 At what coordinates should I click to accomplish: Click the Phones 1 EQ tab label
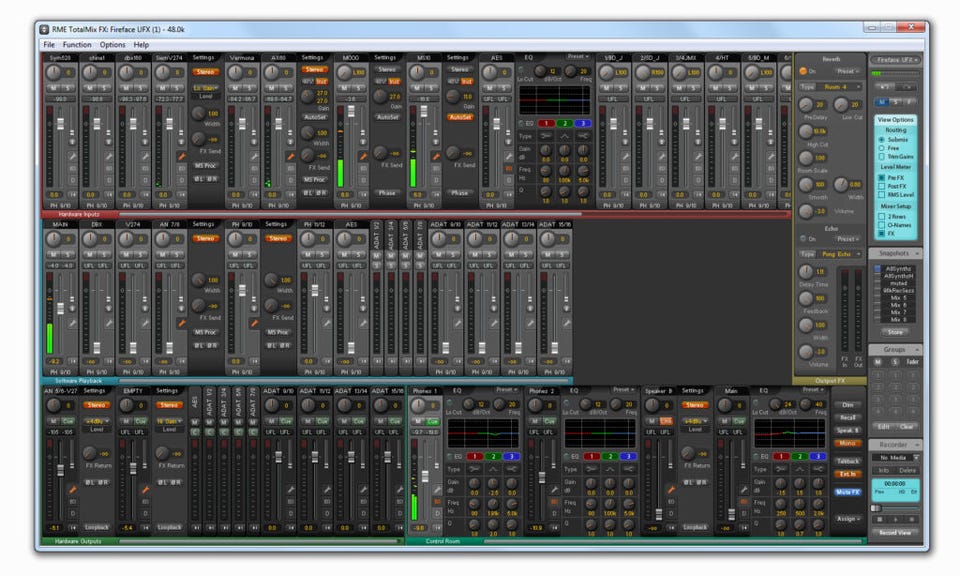tap(457, 391)
